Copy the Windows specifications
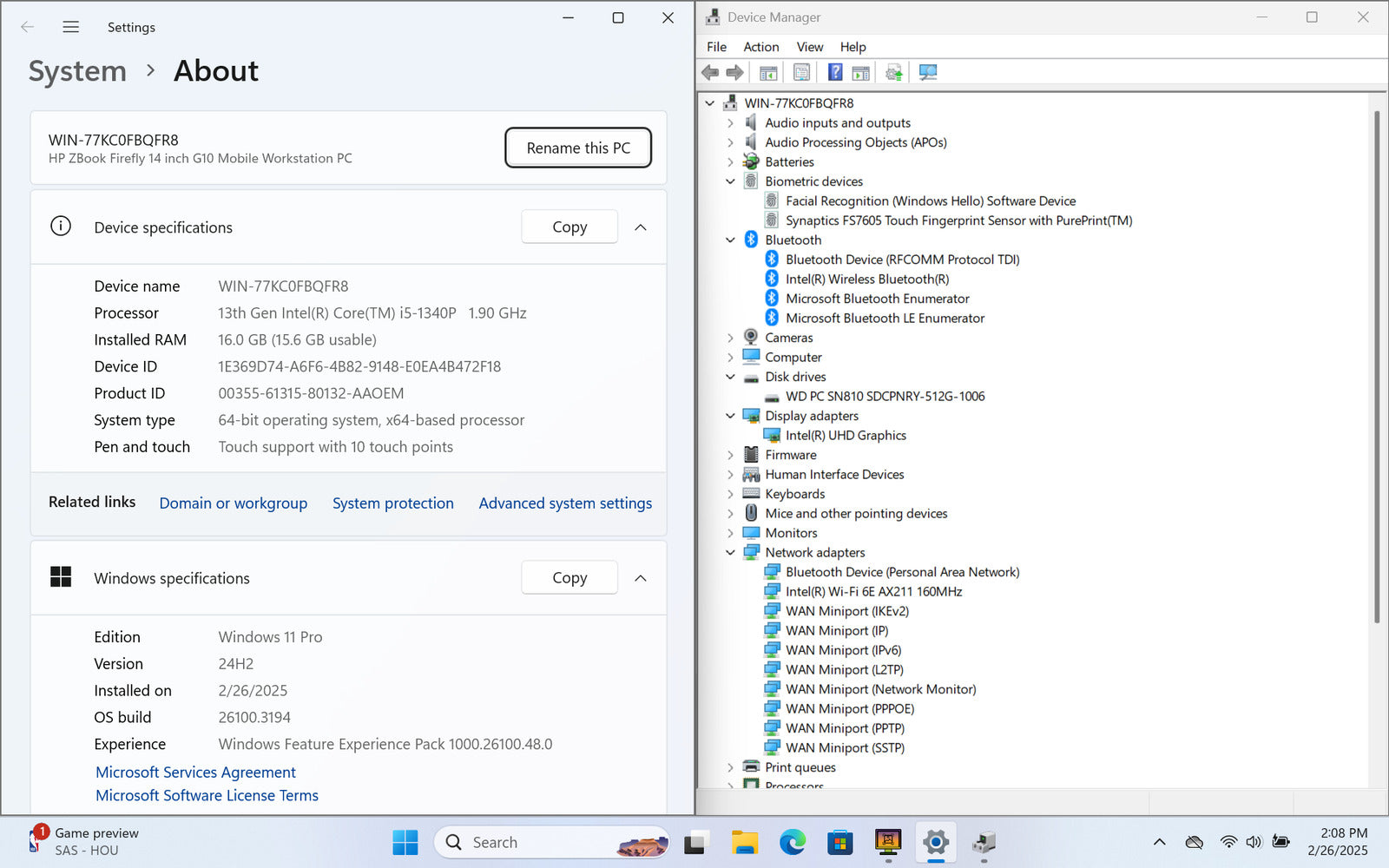 pos(569,577)
